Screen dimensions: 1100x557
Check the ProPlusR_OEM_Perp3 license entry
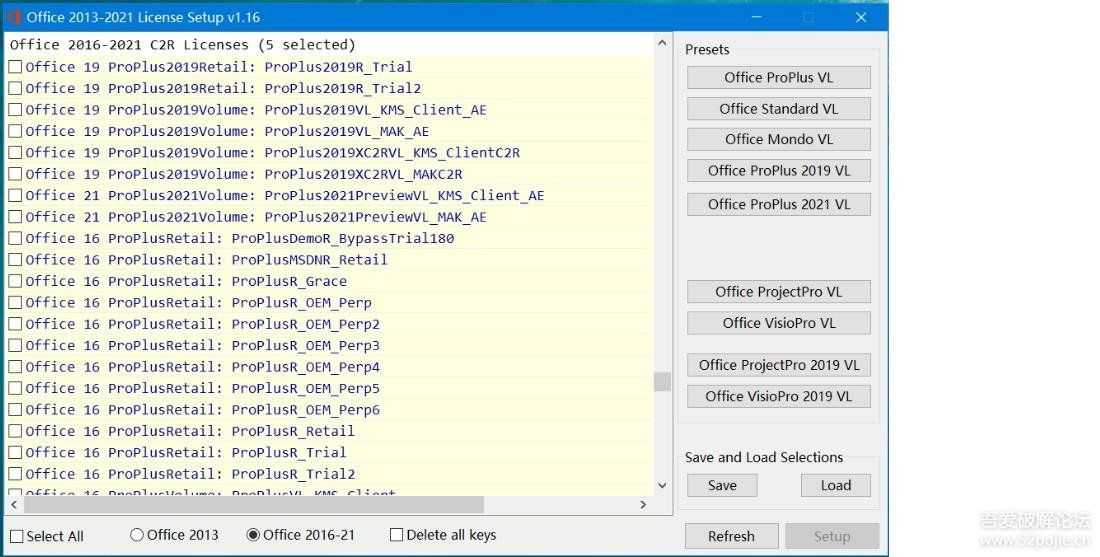click(15, 345)
